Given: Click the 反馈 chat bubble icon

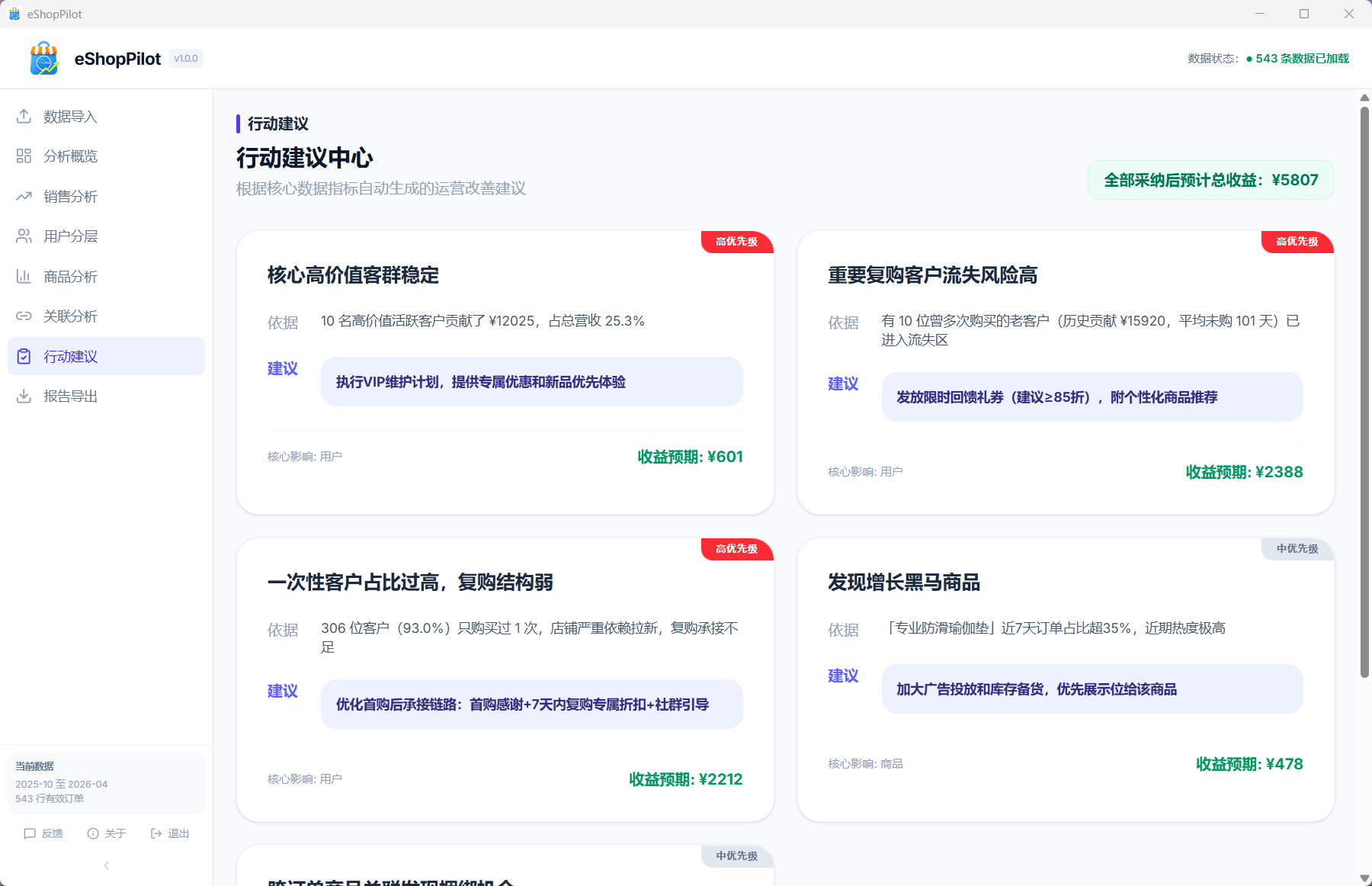Looking at the screenshot, I should click(30, 833).
